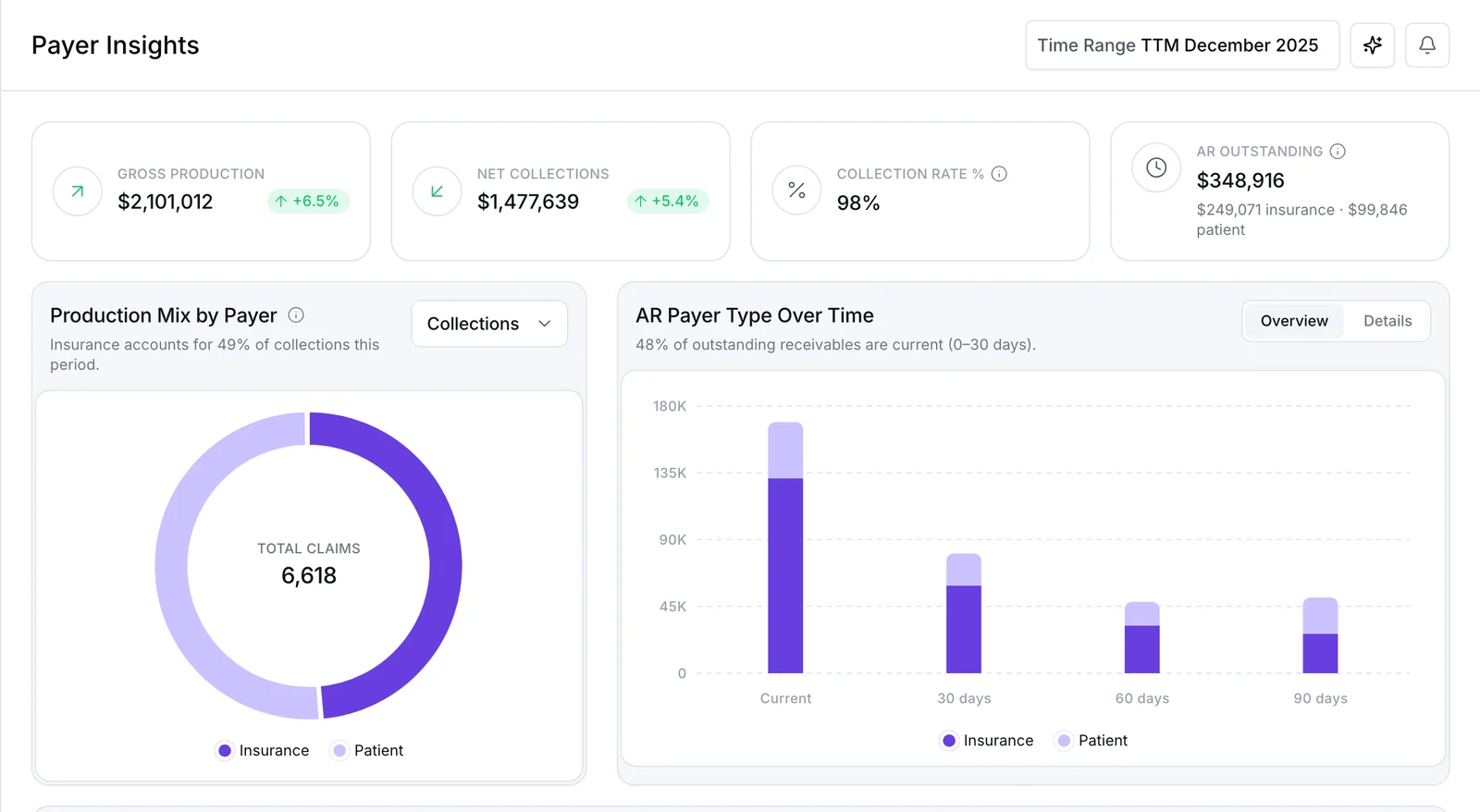Click the '48% of outstanding receivables' subtitle
Screen dimensions: 1480x812
click(835, 344)
